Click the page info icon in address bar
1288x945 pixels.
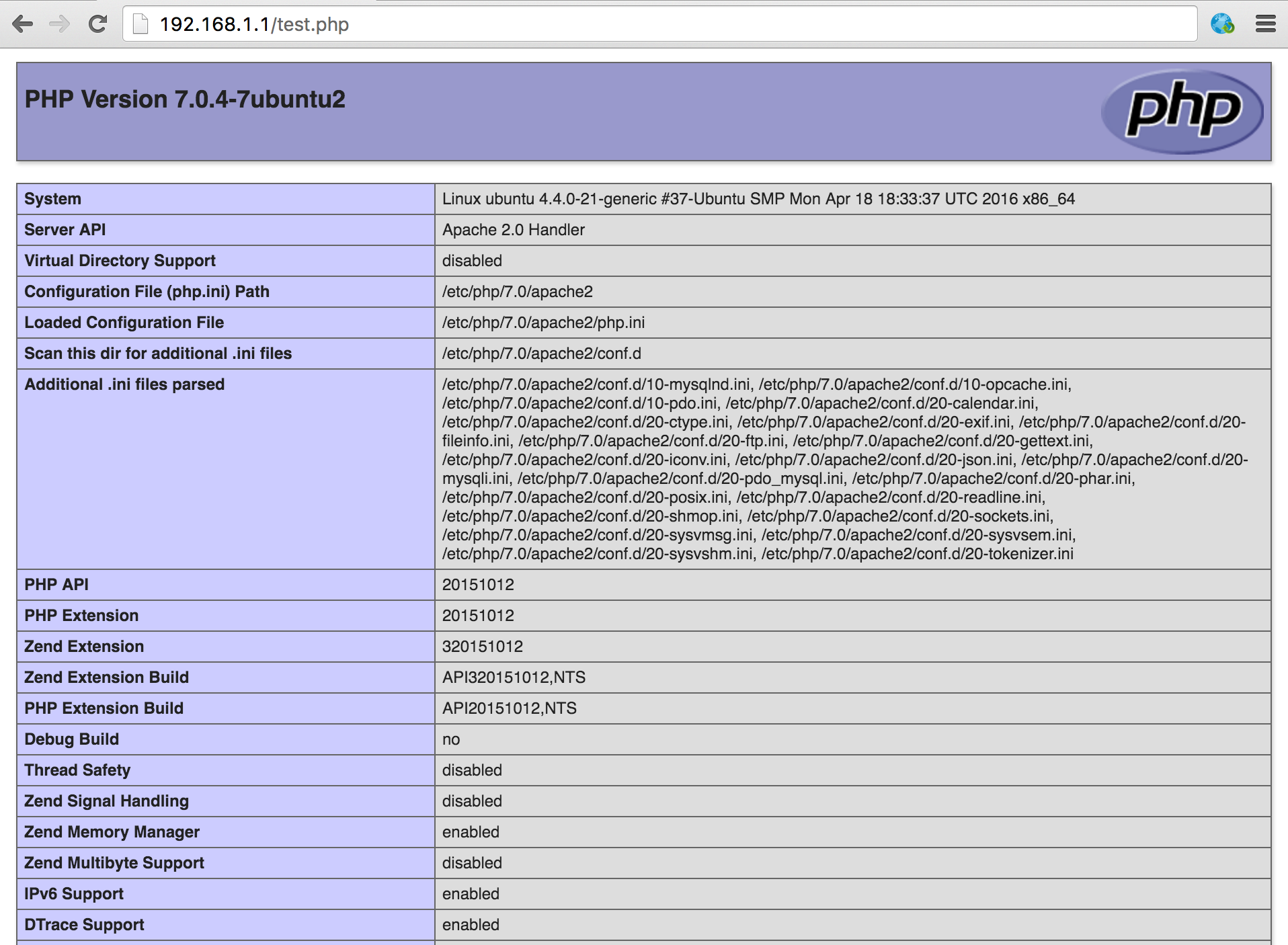(x=140, y=24)
